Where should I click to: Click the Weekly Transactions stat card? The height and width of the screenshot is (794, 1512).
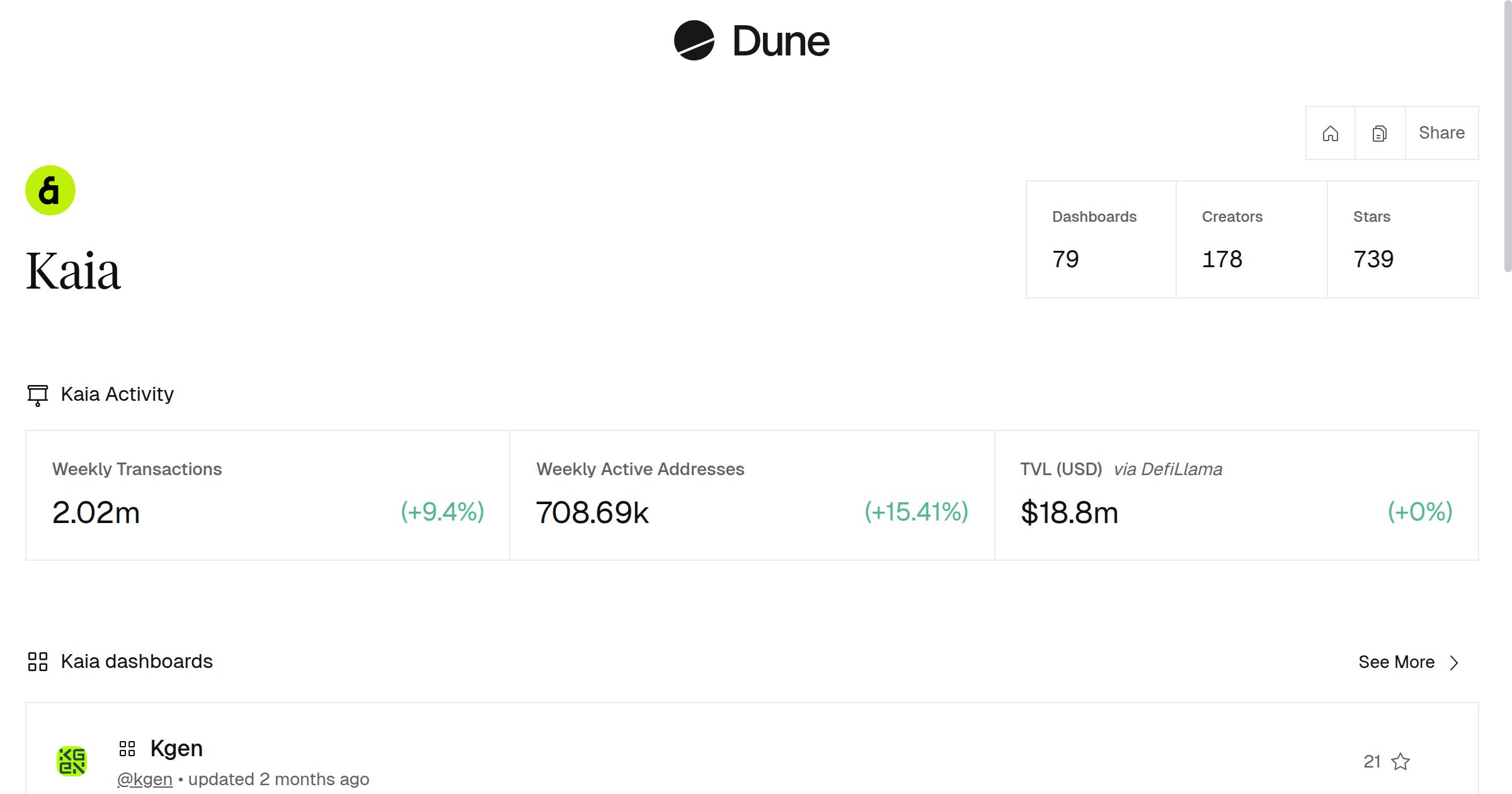coord(268,495)
